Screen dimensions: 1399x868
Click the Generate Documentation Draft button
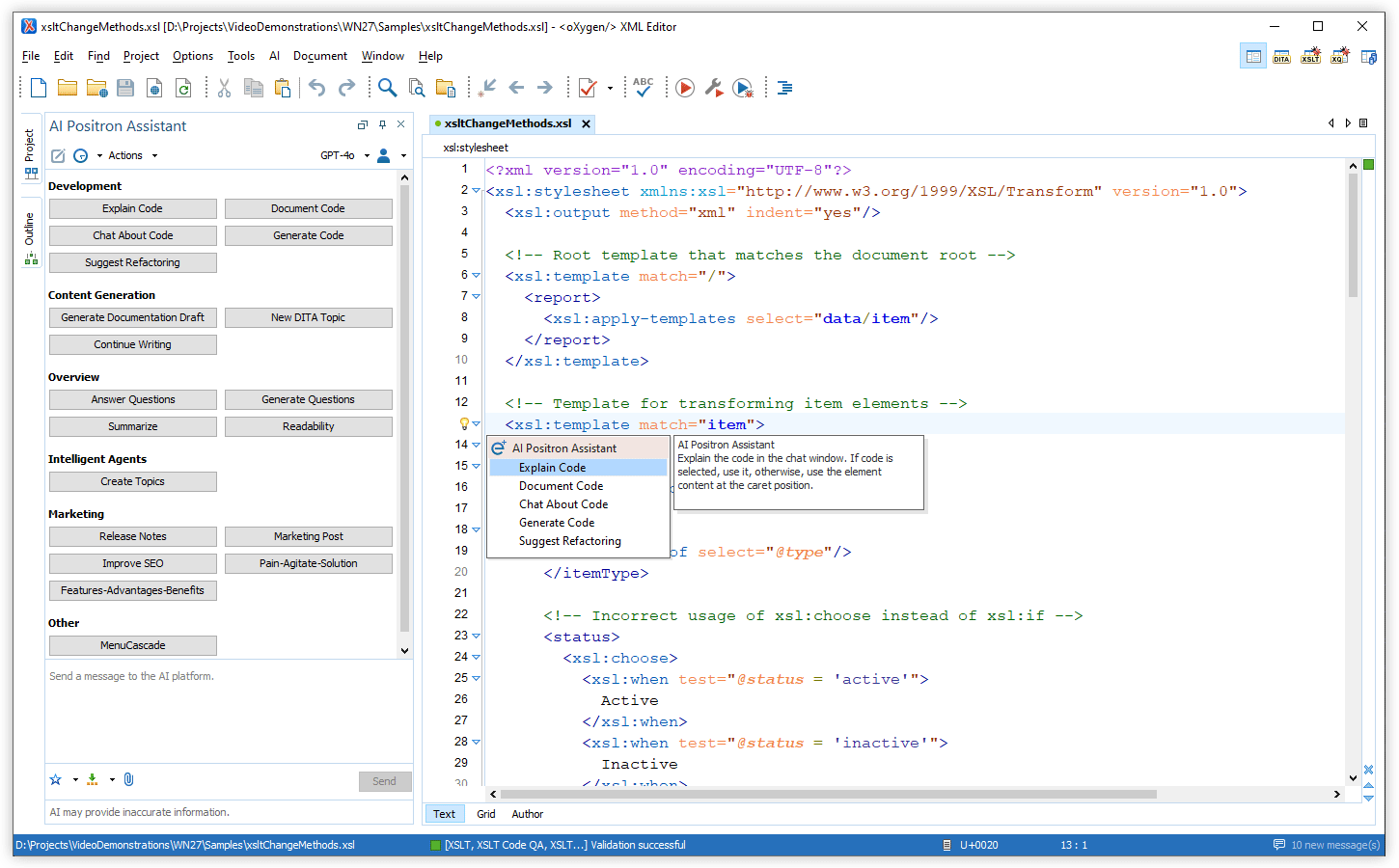point(133,317)
